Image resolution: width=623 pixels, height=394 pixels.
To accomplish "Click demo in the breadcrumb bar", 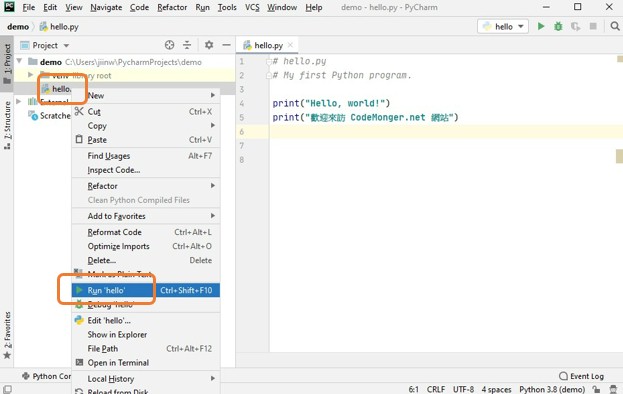I will (x=18, y=27).
